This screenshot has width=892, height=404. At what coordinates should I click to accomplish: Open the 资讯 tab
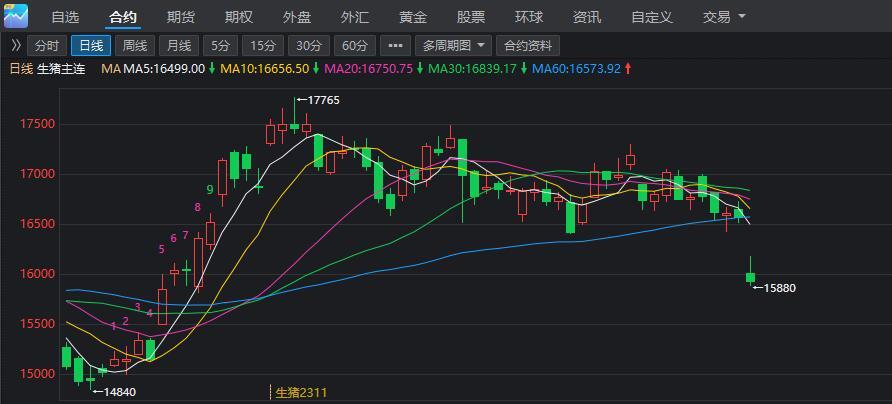(587, 17)
